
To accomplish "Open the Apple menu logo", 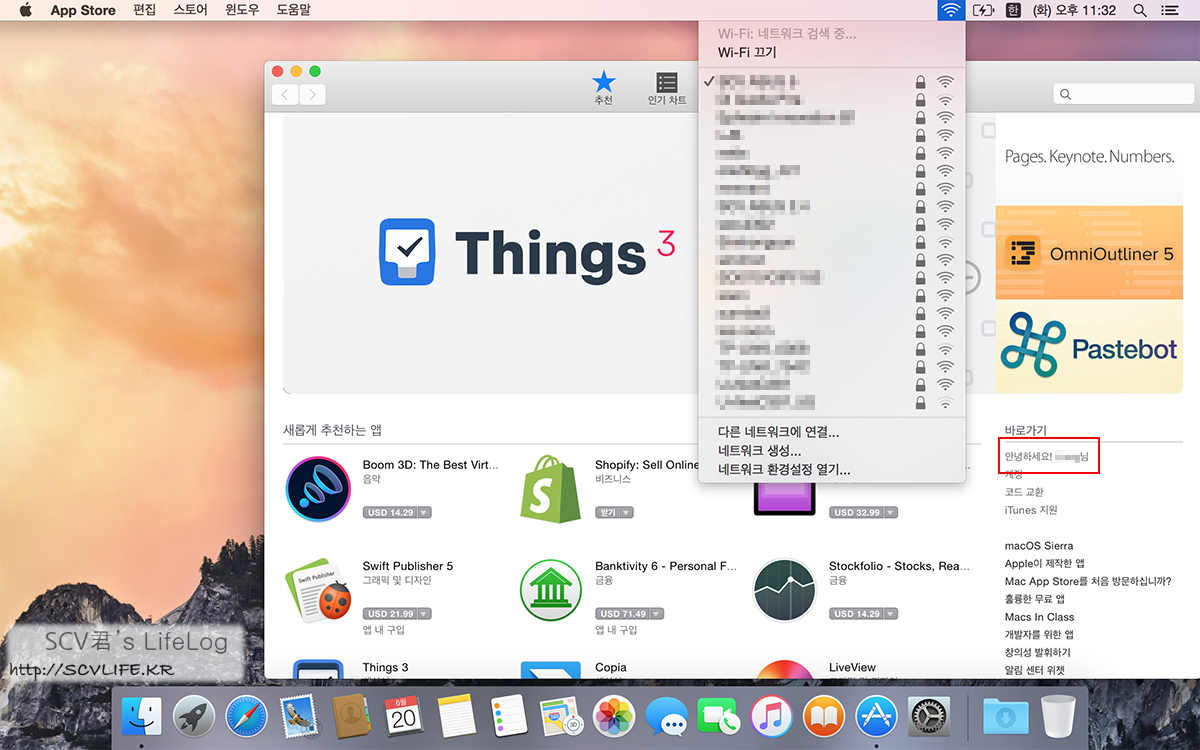I will click(x=26, y=10).
